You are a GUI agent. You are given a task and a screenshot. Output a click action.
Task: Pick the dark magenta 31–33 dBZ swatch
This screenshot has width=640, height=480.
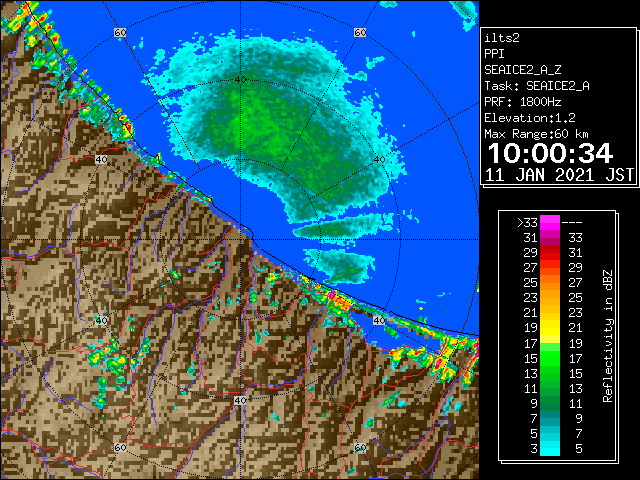pos(550,238)
